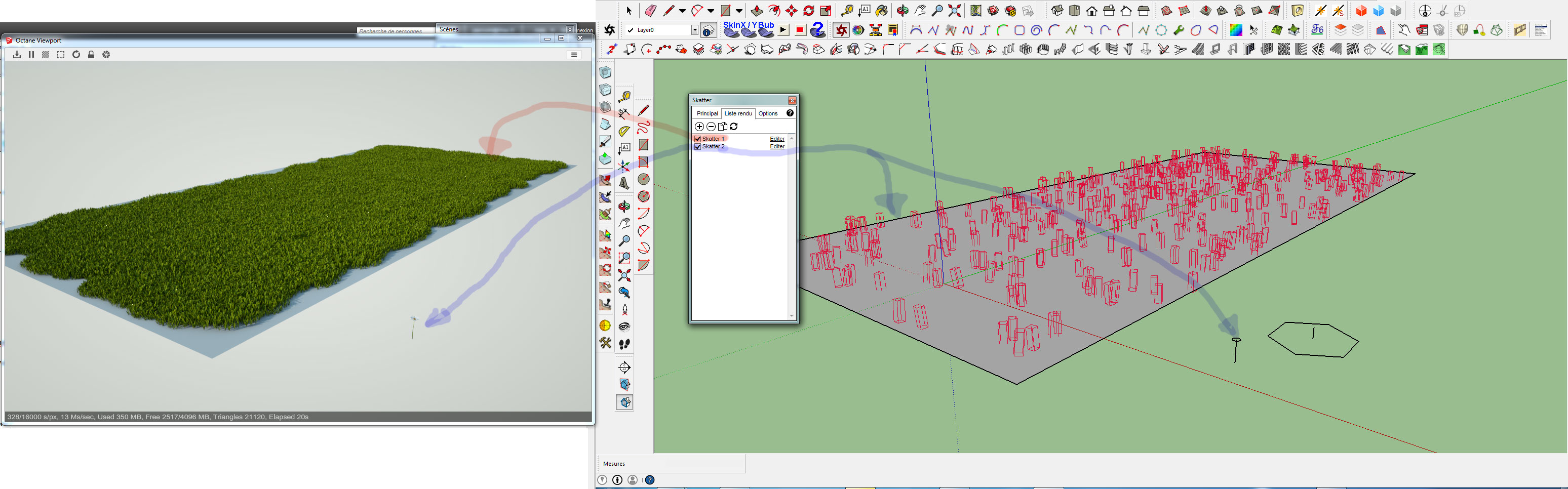Pause rendering in Octane Viewport
The height and width of the screenshot is (489, 1568).
tap(31, 55)
